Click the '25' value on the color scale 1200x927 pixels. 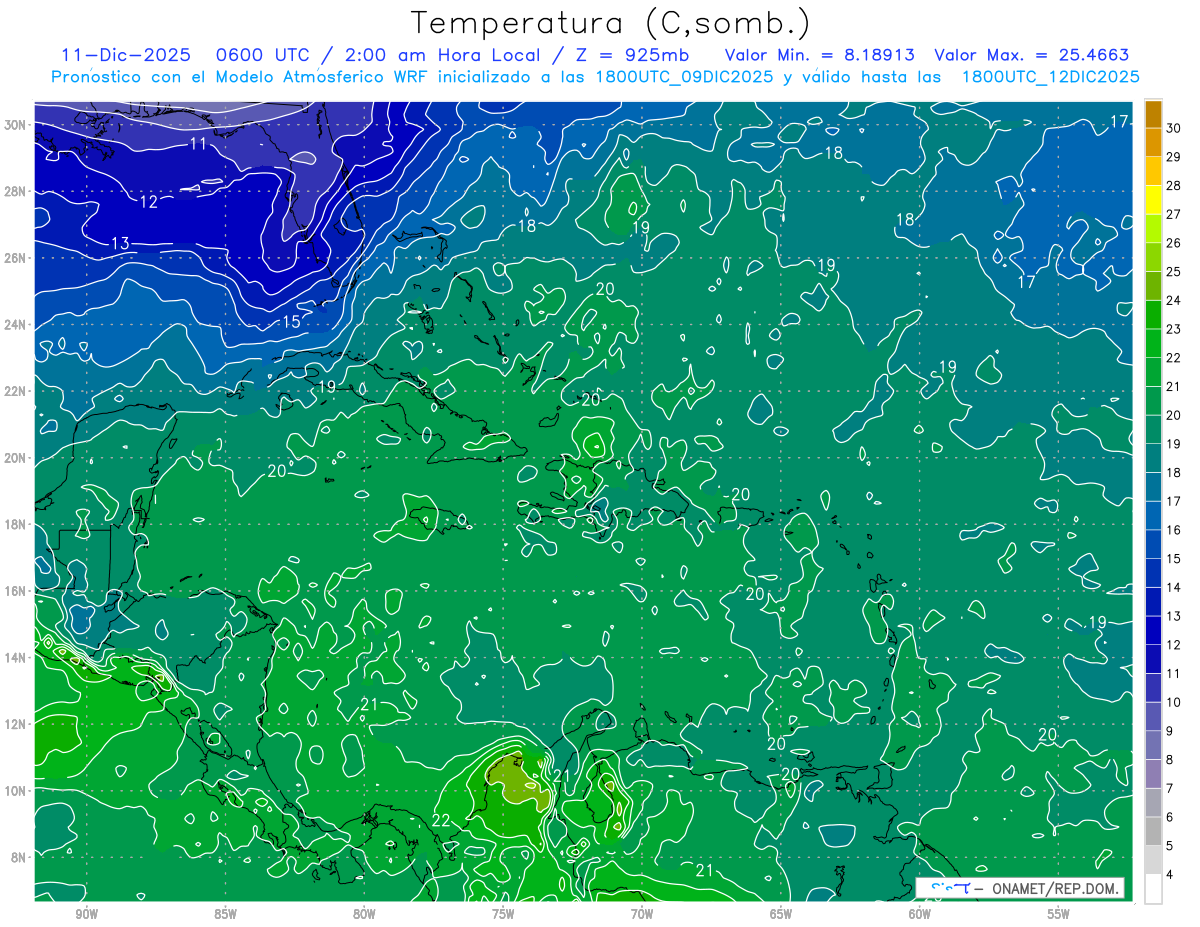[1173, 271]
